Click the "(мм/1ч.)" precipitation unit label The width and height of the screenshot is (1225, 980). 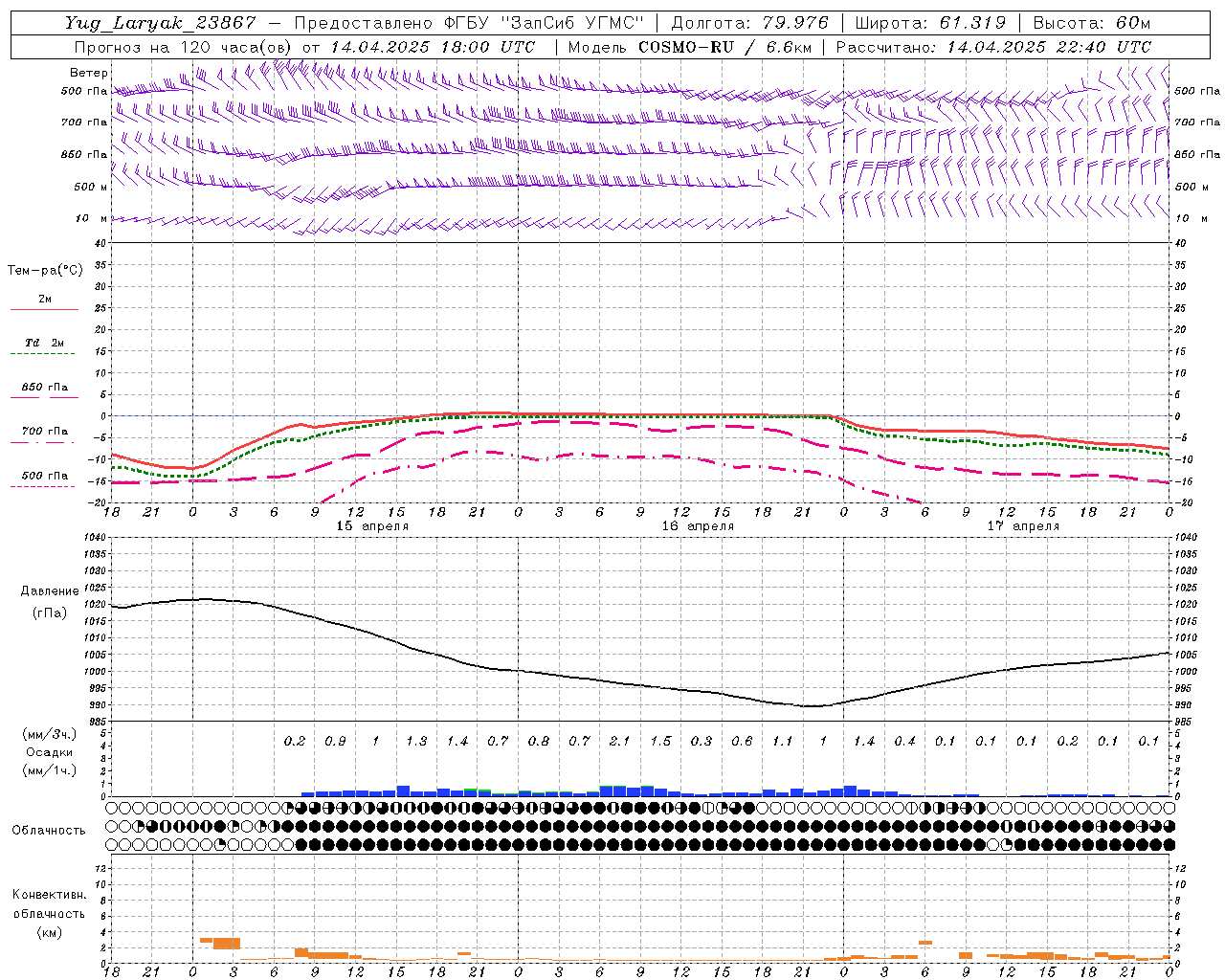(x=50, y=770)
